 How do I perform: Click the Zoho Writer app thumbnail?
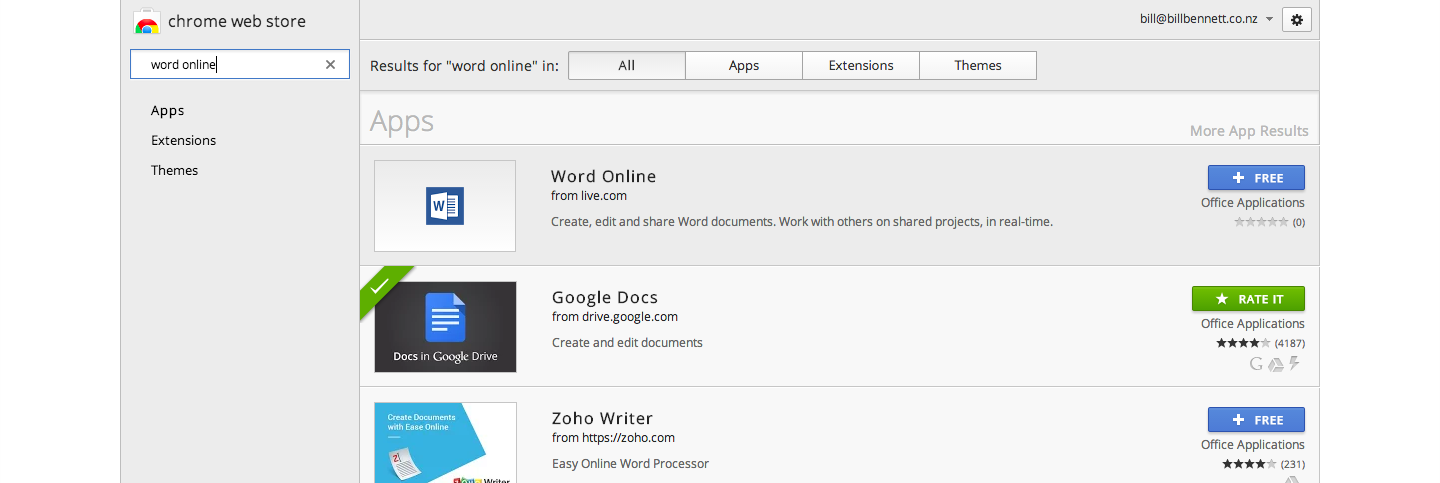pyautogui.click(x=445, y=442)
